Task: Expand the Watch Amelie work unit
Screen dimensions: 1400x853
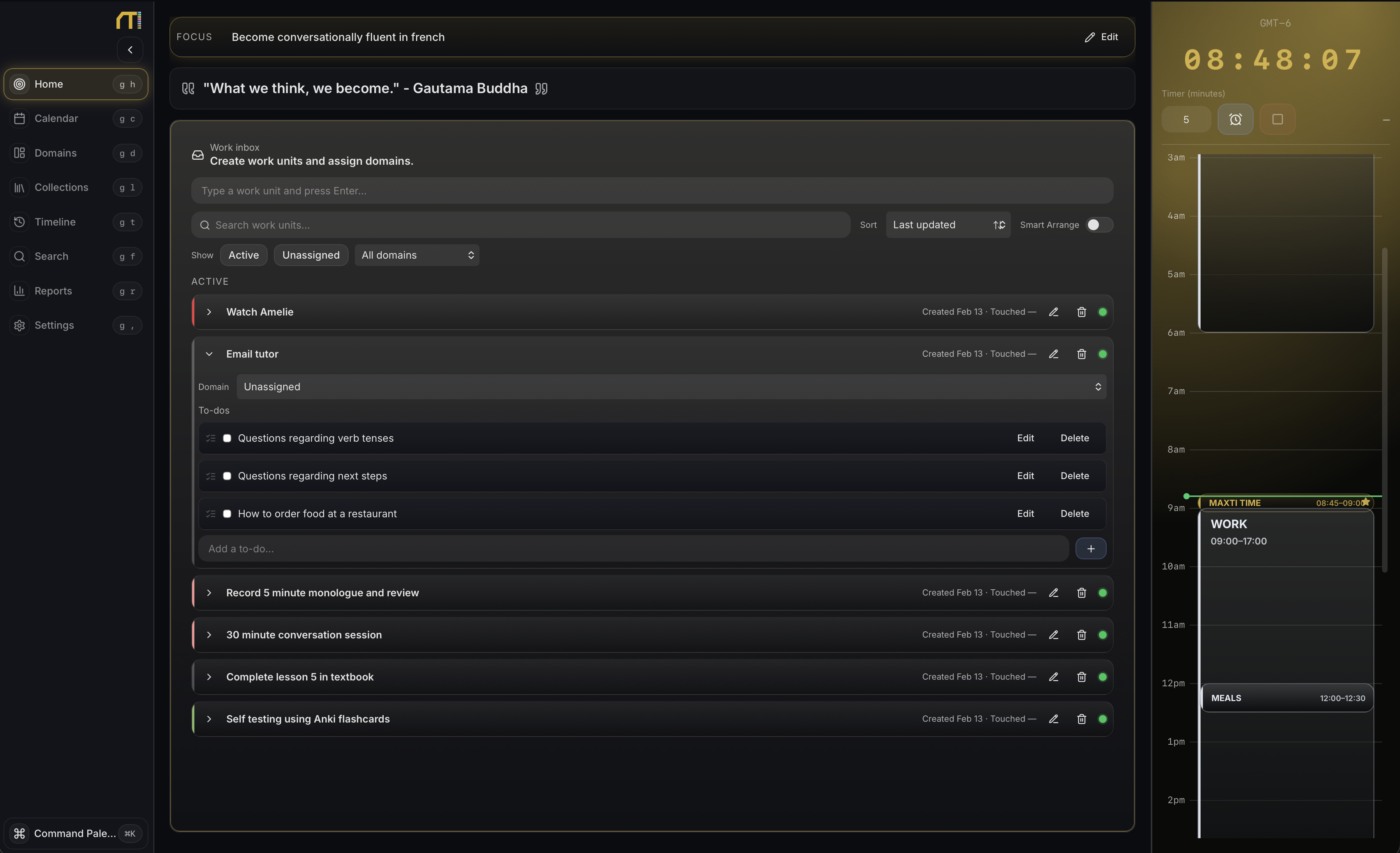Action: pyautogui.click(x=209, y=312)
